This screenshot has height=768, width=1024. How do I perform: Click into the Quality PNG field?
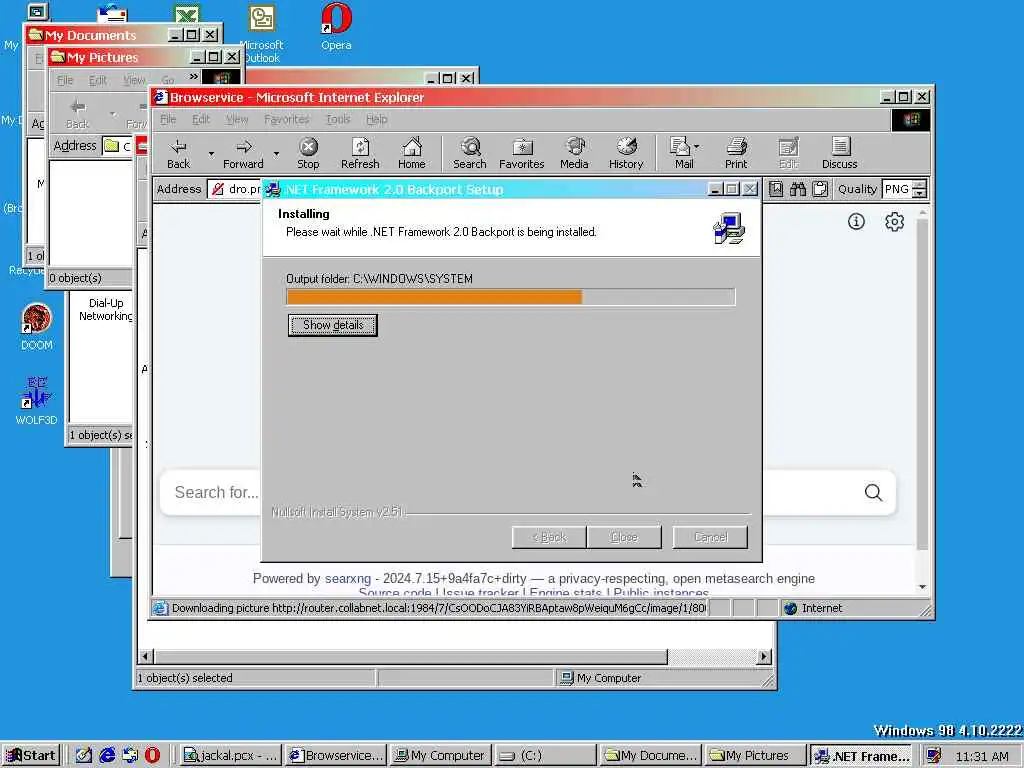point(897,189)
